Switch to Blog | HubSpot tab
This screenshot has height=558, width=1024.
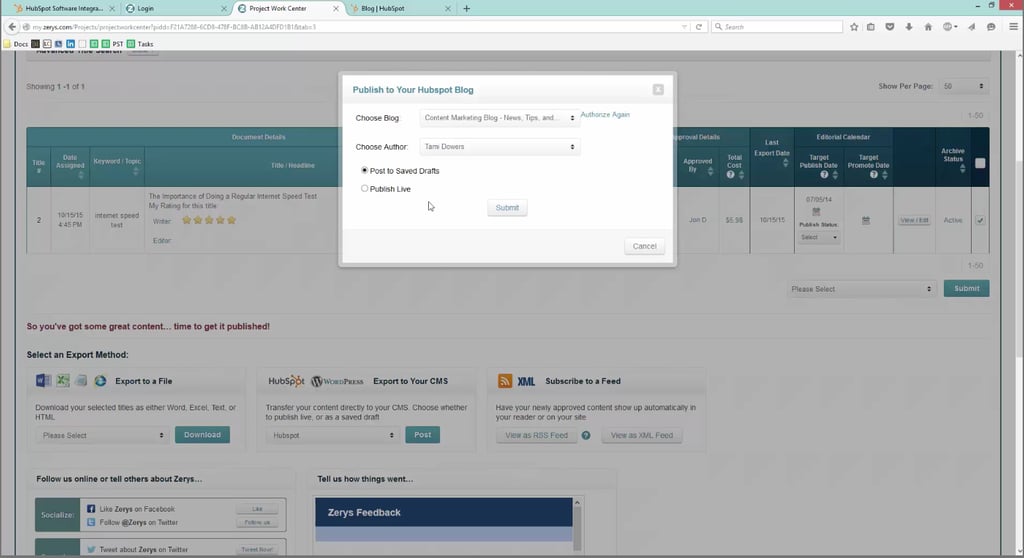click(400, 8)
